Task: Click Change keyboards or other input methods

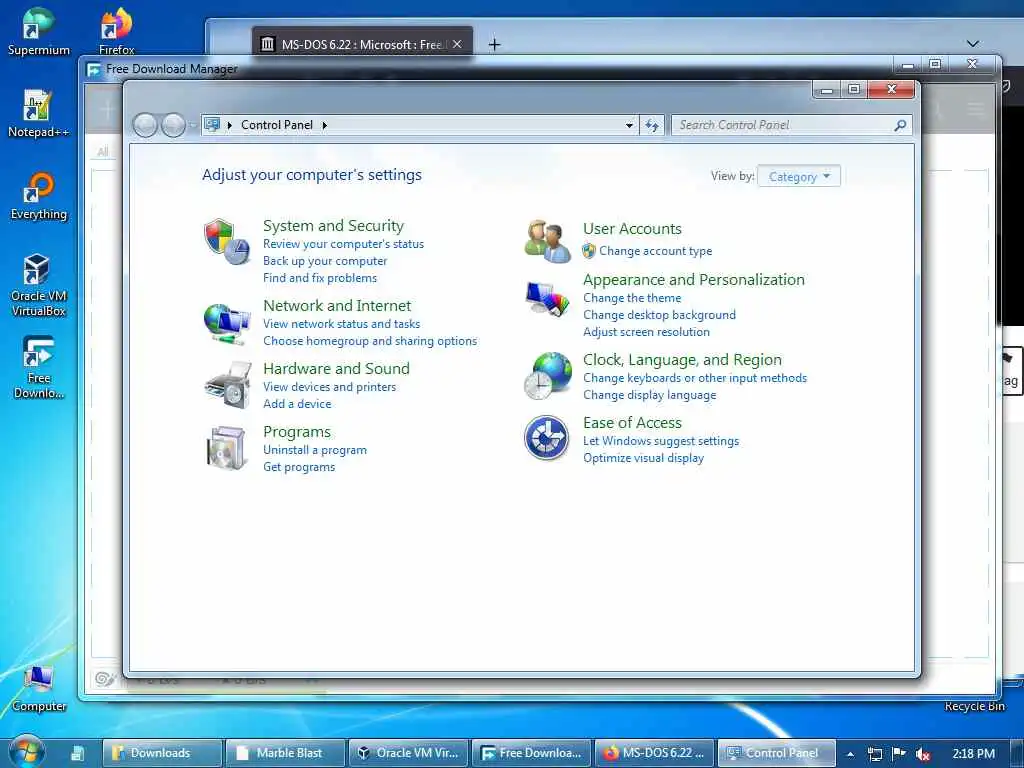Action: [x=695, y=377]
